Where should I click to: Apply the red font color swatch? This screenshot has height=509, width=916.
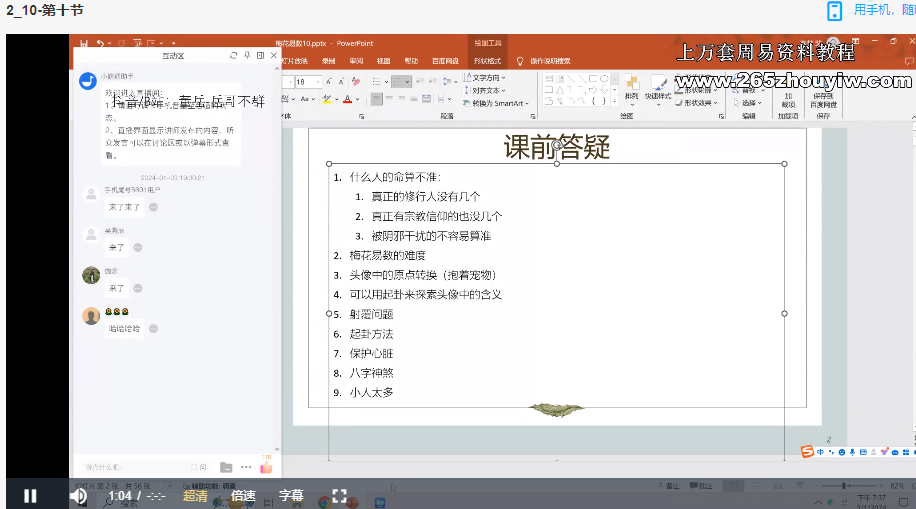coord(348,99)
